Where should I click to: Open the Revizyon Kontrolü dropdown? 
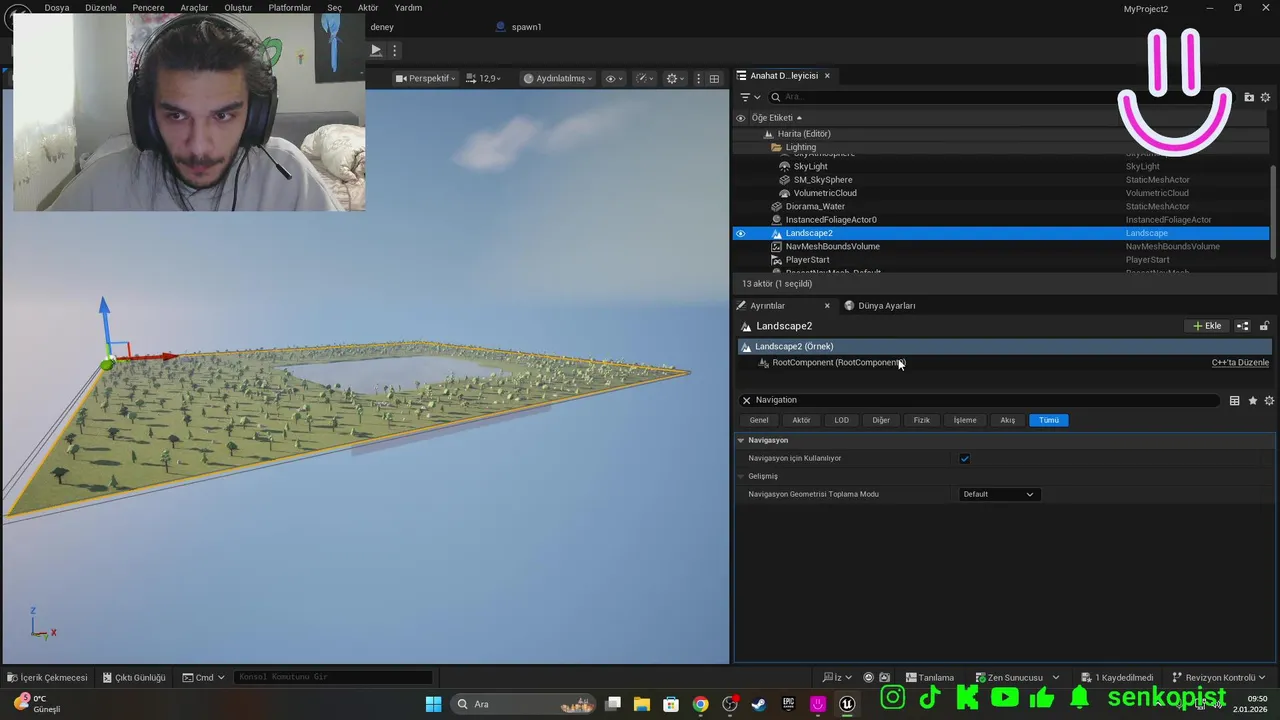coord(1219,677)
